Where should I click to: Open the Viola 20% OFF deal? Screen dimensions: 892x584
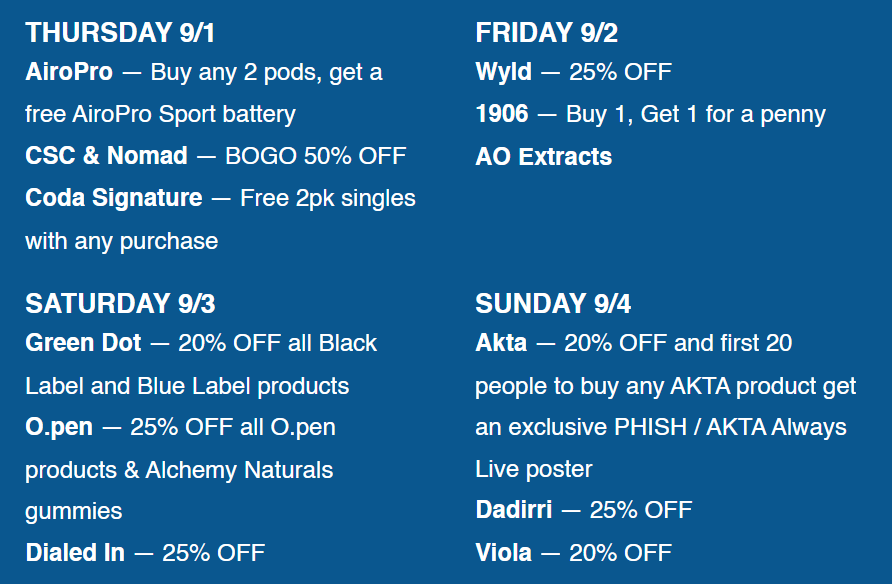pyautogui.click(x=573, y=553)
